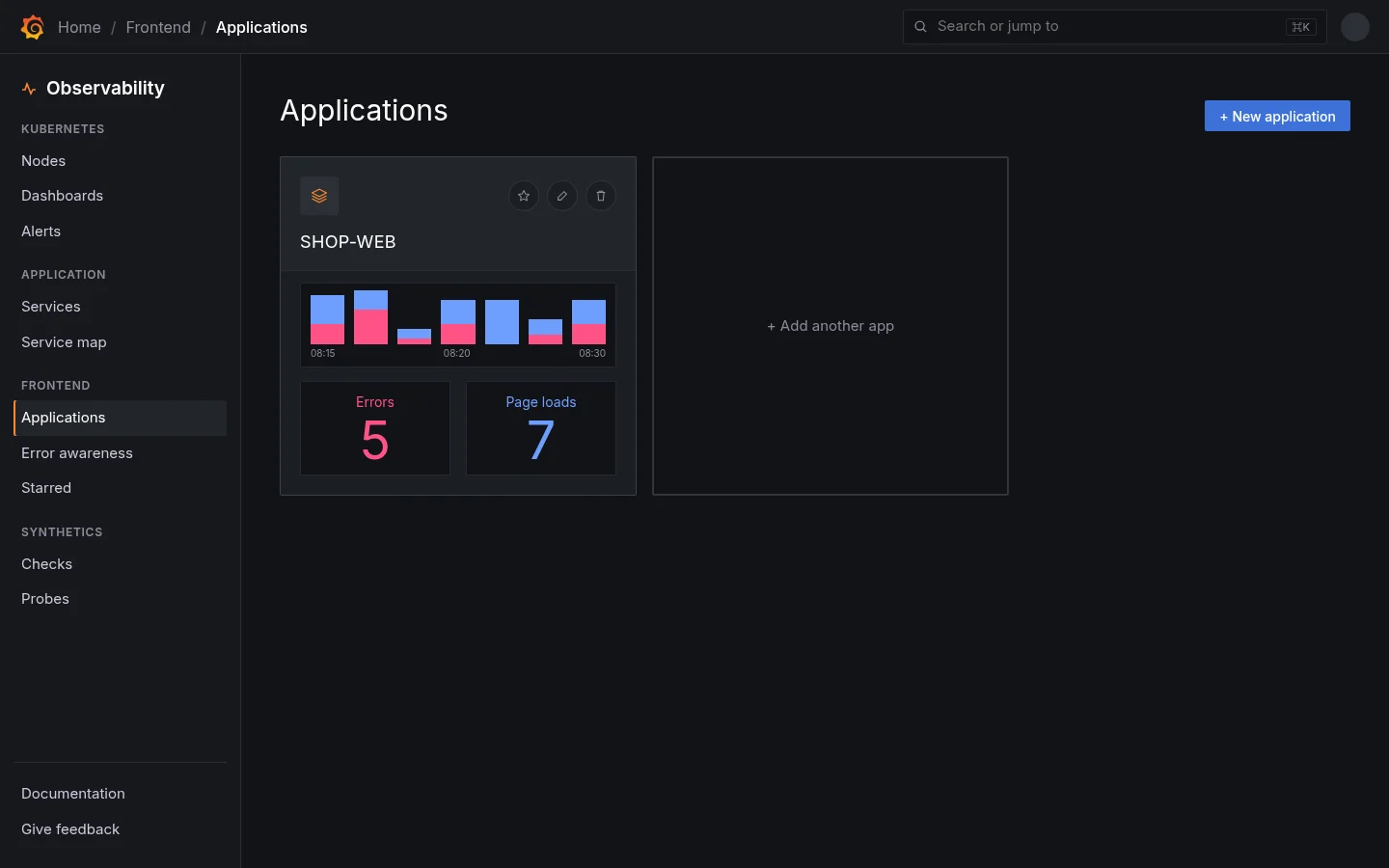This screenshot has width=1389, height=868.
Task: Open Starred in the sidebar
Action: (120, 488)
